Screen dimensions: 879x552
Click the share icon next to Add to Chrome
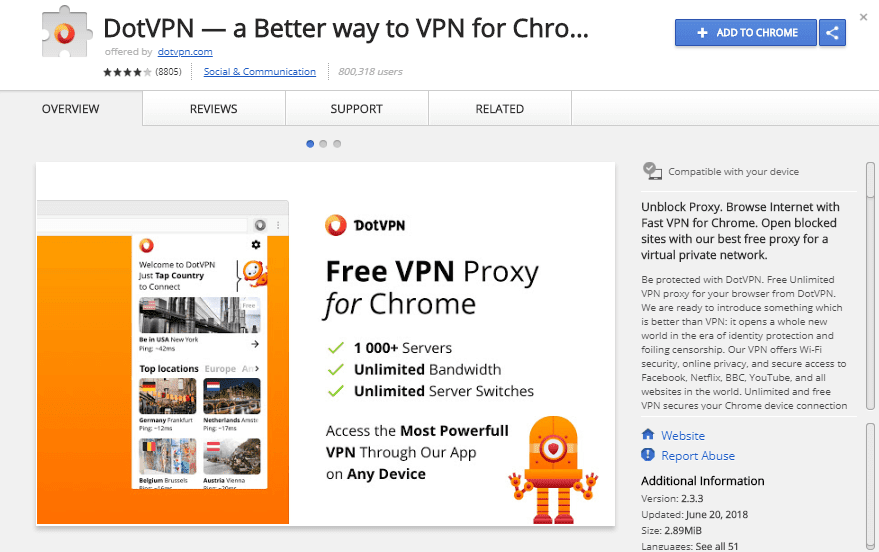click(x=832, y=33)
